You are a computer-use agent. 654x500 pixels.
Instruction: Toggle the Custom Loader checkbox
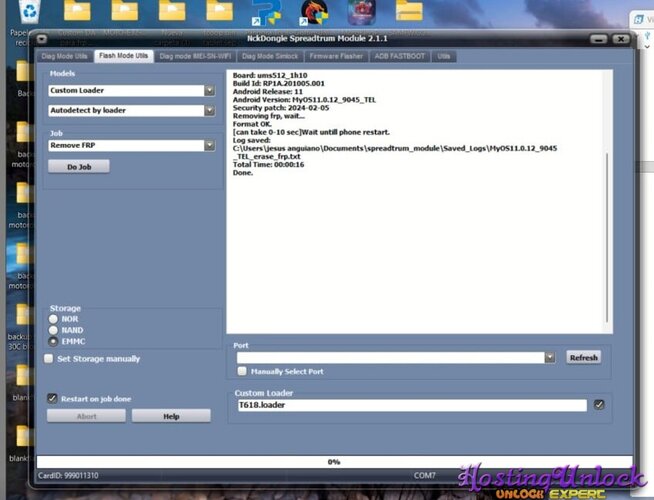(x=599, y=405)
